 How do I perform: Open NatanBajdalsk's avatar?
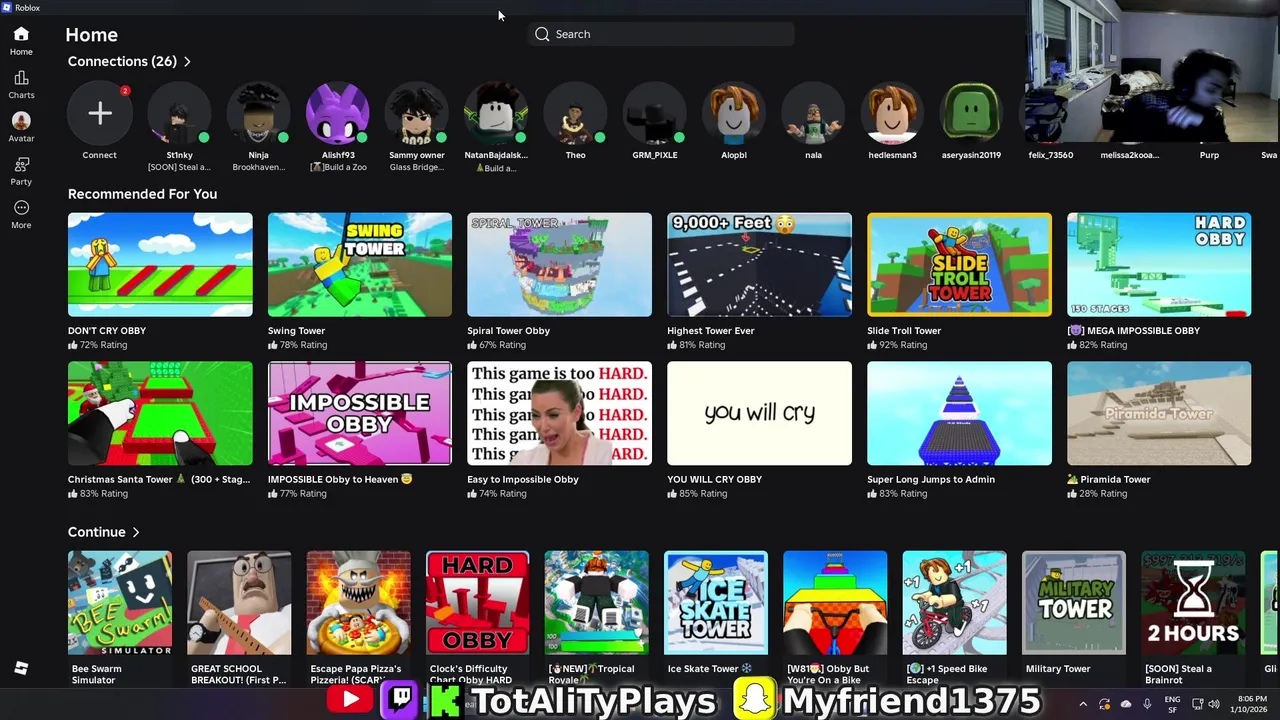point(496,113)
